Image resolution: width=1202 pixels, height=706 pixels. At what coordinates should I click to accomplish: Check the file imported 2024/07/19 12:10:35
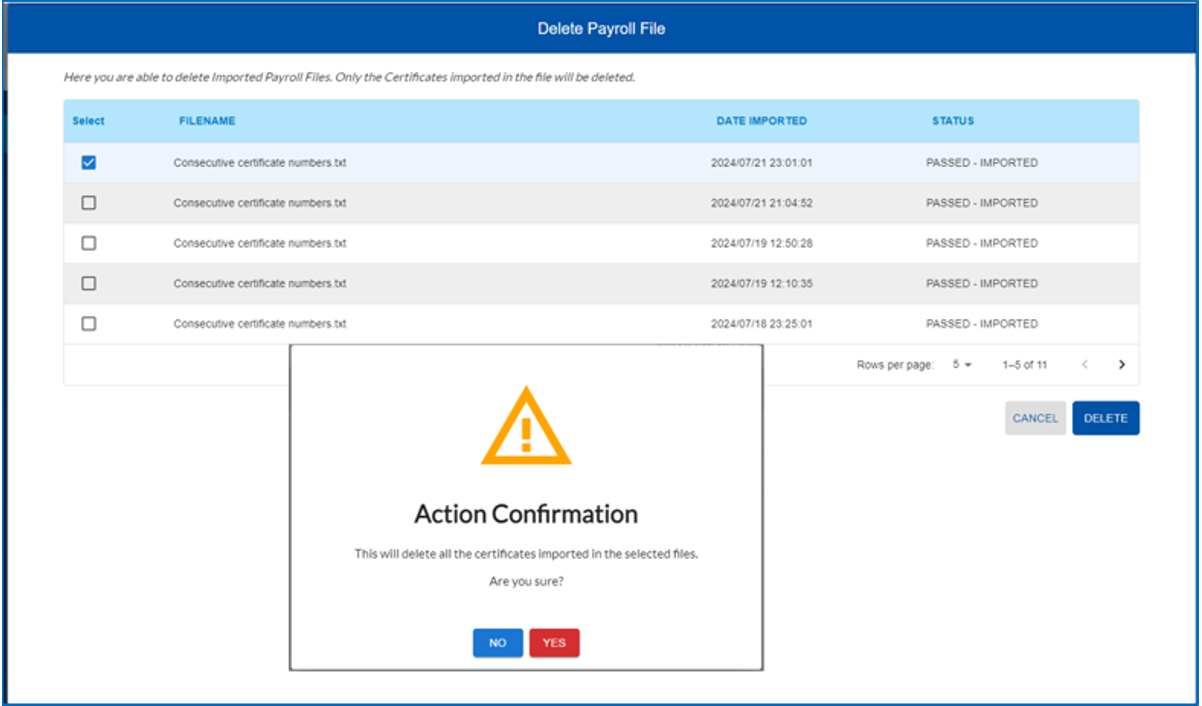(x=88, y=284)
